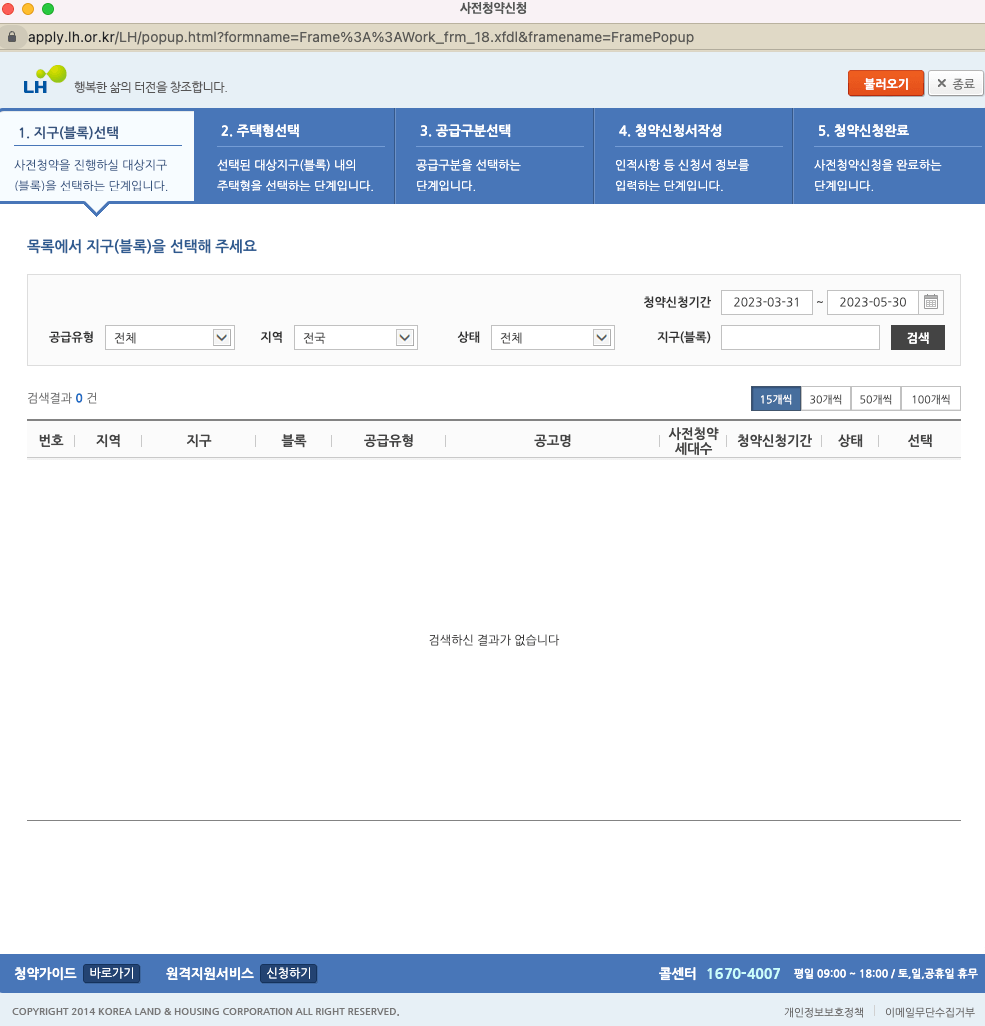
Task: Click the call center number 1670-4007
Action: [743, 974]
